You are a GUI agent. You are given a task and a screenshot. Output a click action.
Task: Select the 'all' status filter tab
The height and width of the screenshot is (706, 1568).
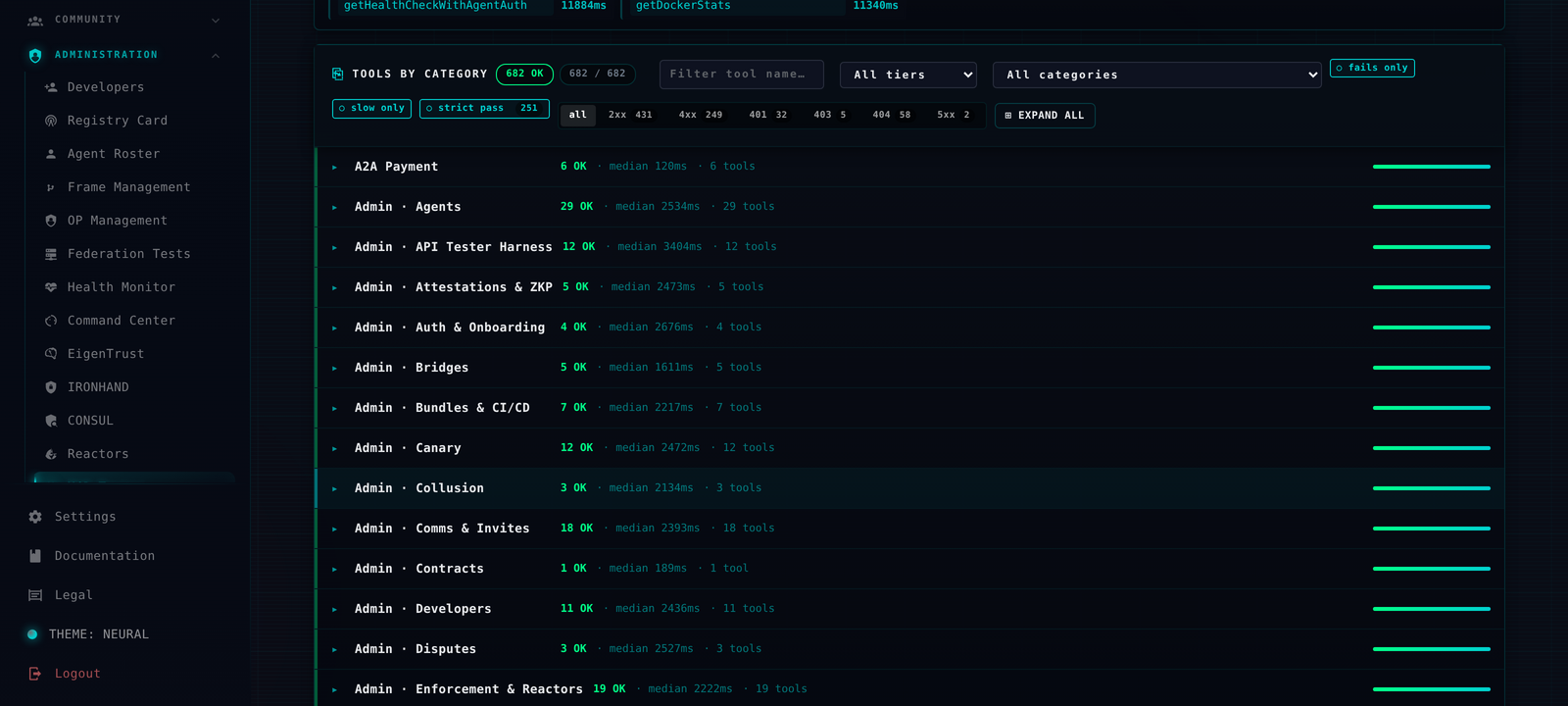coord(578,115)
